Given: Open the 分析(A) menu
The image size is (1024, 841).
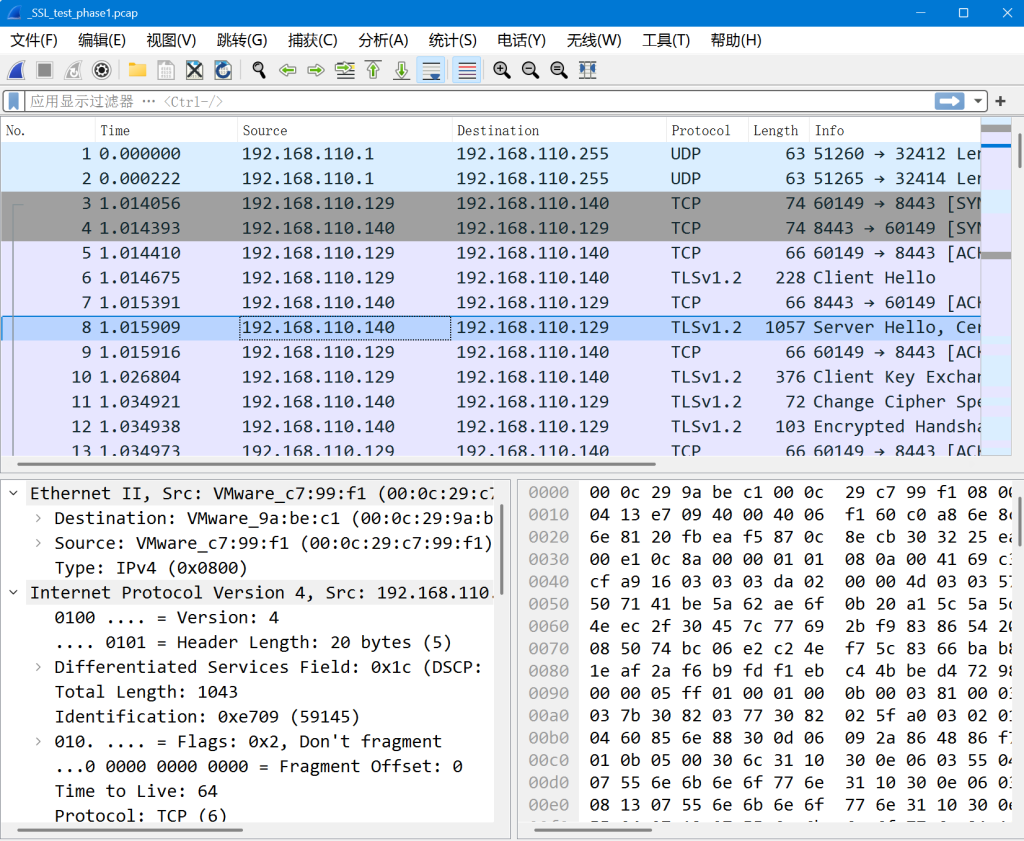Looking at the screenshot, I should click(x=383, y=40).
